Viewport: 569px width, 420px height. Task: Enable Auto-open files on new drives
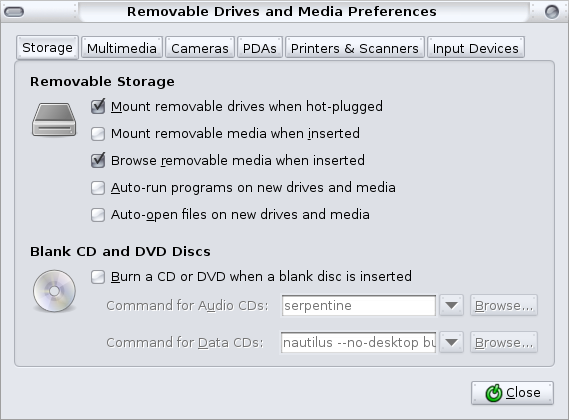point(98,215)
